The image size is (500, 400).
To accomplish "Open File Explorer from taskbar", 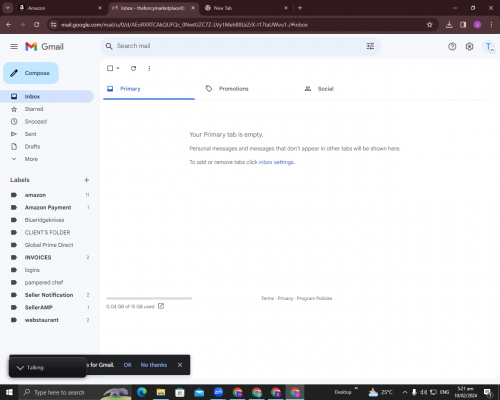I will [x=161, y=392].
